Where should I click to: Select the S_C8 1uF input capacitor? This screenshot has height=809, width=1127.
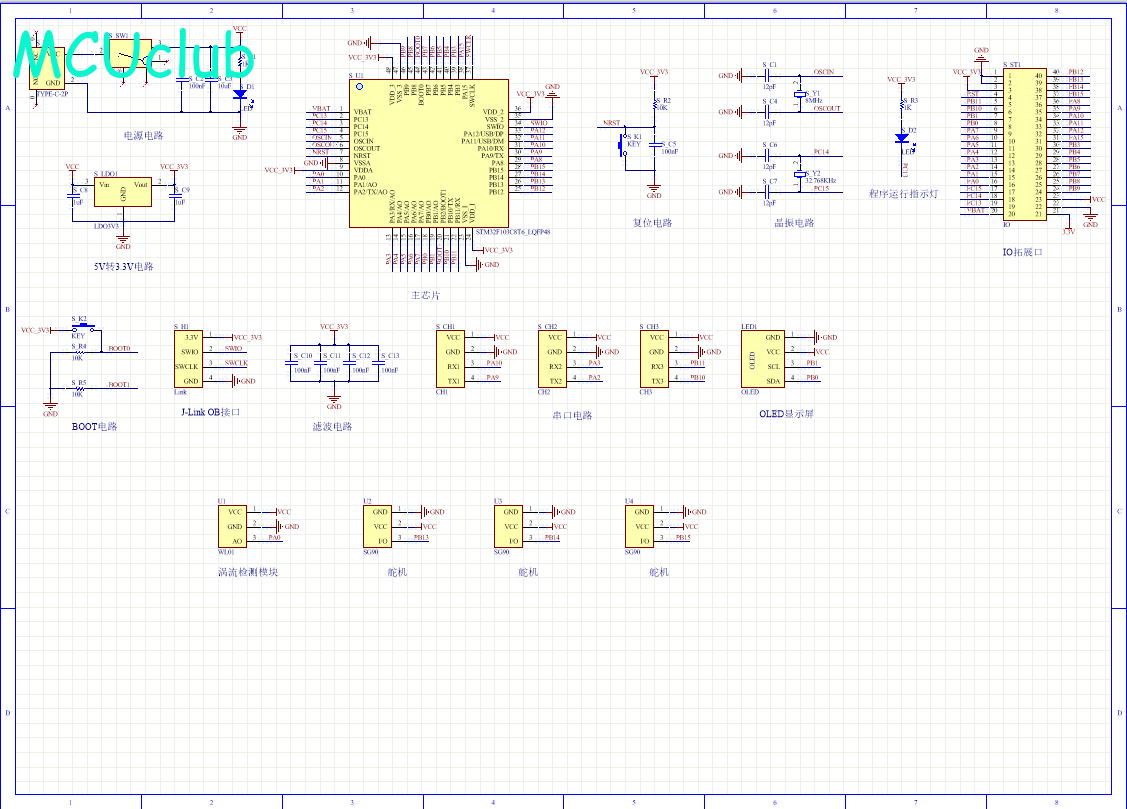click(73, 196)
